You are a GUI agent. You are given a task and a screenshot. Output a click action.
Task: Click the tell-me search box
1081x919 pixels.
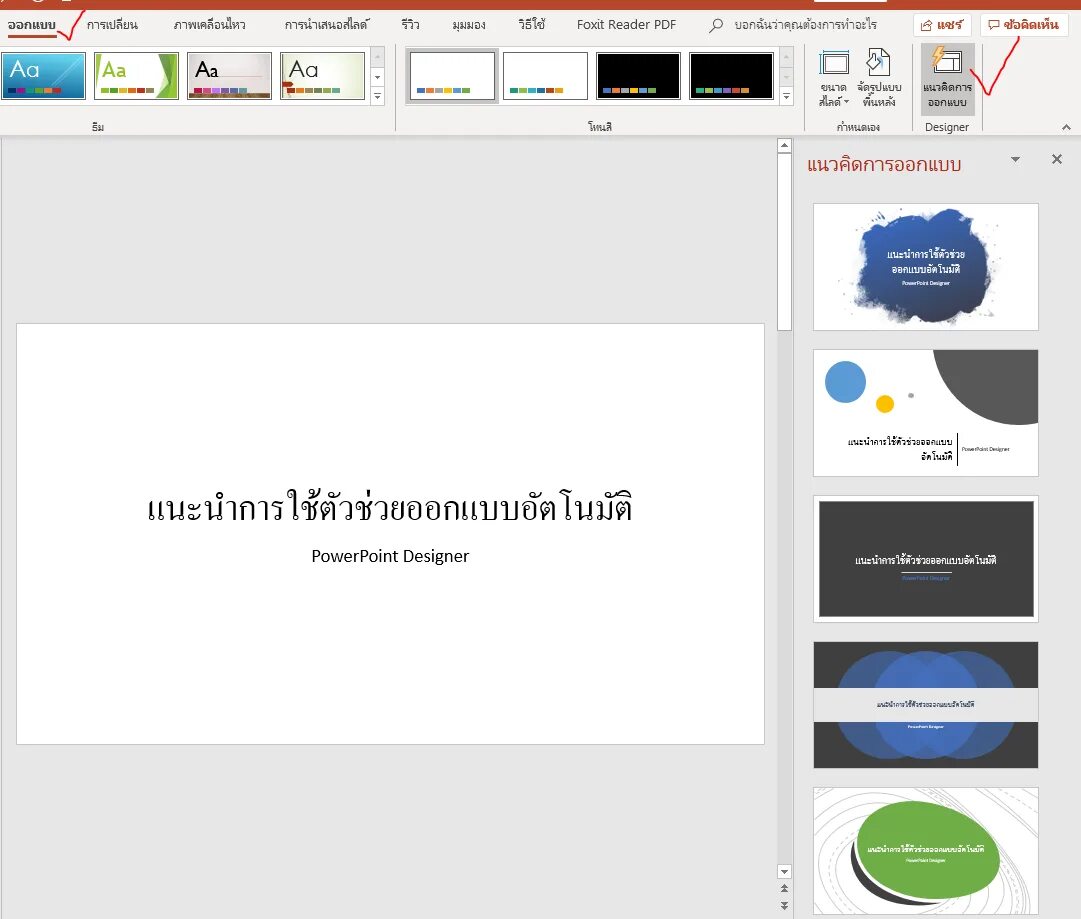pyautogui.click(x=805, y=25)
